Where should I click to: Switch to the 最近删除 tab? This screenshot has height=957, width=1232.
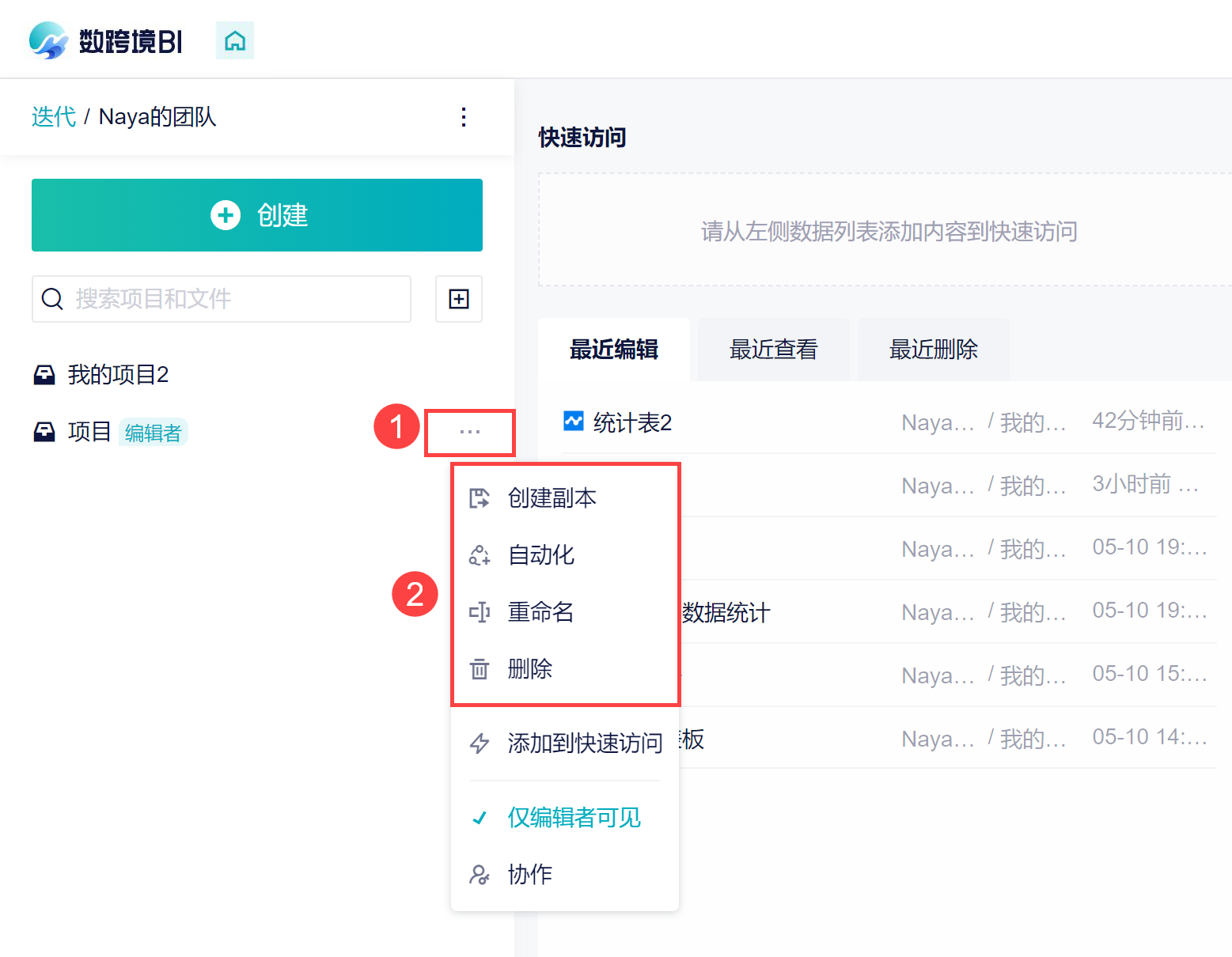tap(933, 350)
